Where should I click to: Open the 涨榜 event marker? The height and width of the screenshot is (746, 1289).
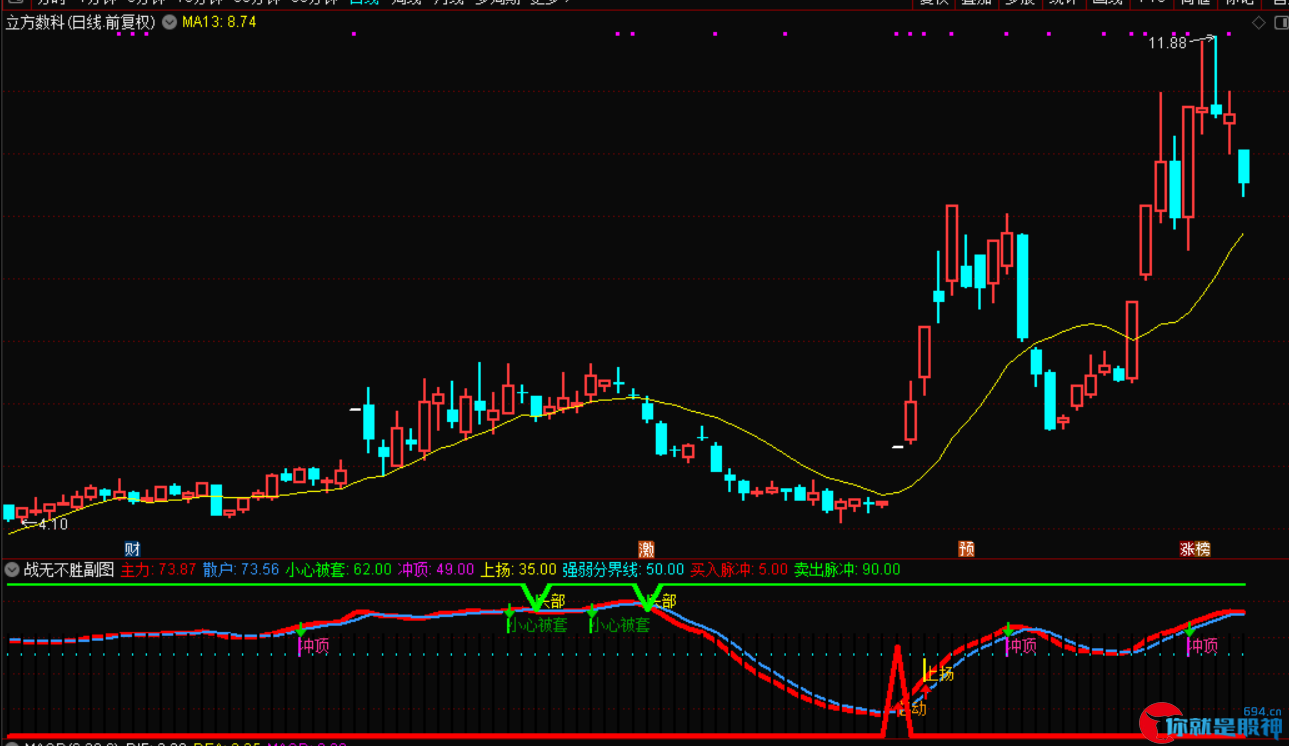(x=1195, y=549)
